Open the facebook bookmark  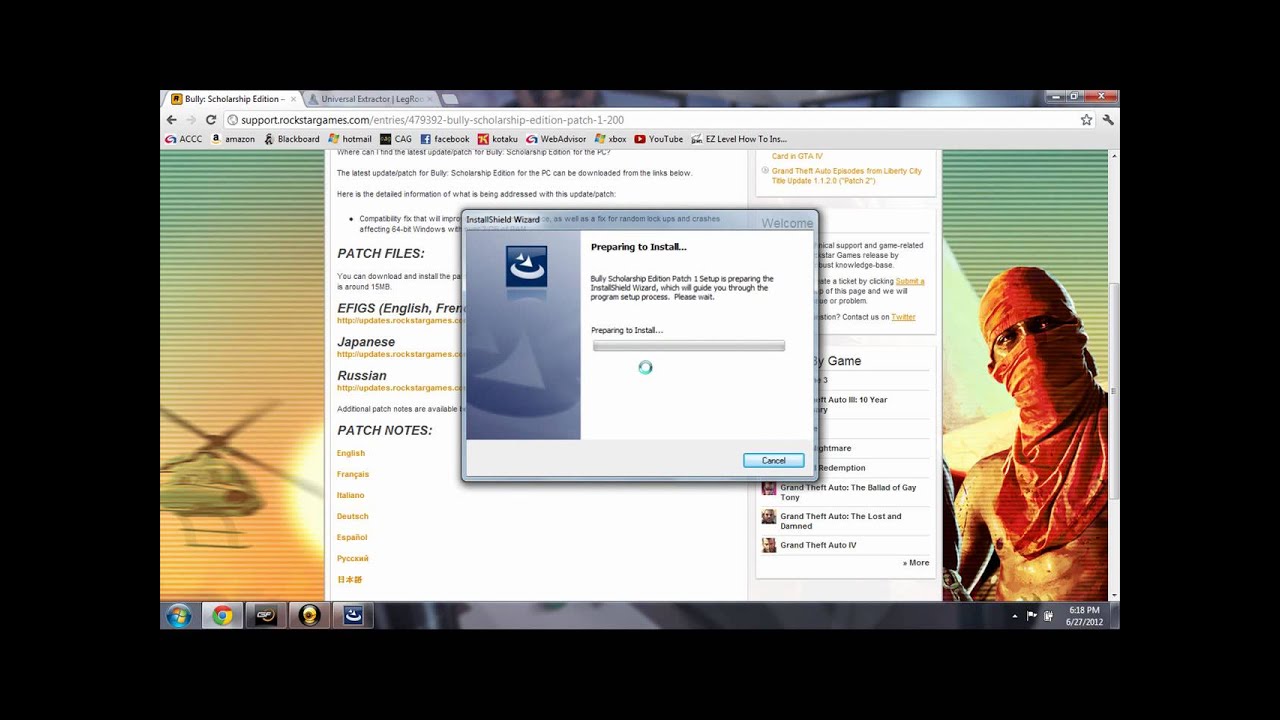click(x=445, y=139)
